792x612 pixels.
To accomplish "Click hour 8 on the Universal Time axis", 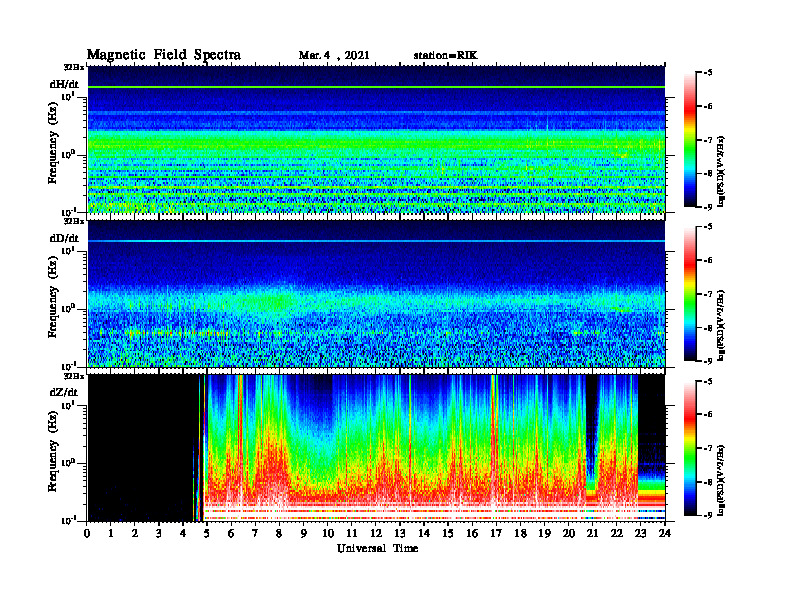I will [279, 533].
